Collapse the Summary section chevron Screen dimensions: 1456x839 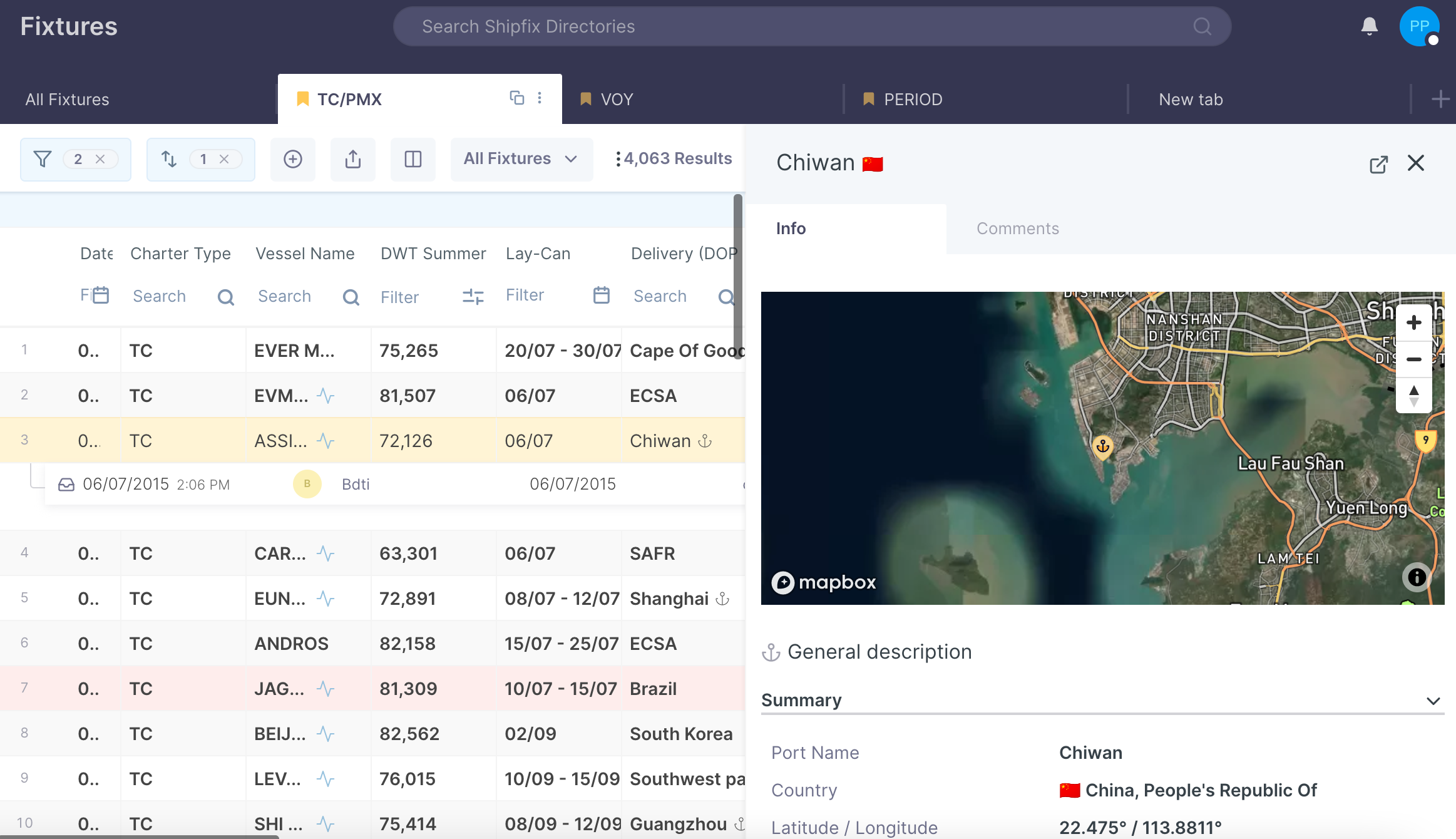click(1433, 701)
